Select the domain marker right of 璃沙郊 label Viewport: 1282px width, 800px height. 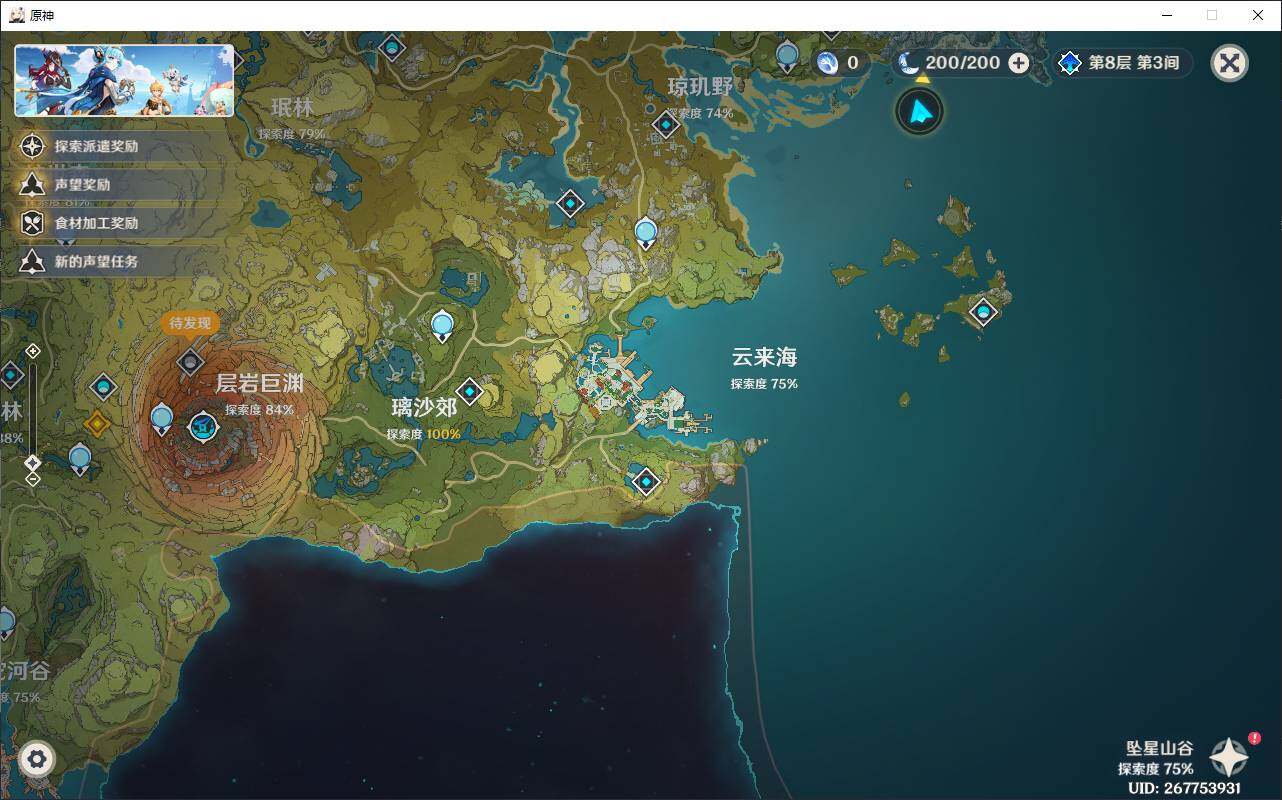pos(470,392)
